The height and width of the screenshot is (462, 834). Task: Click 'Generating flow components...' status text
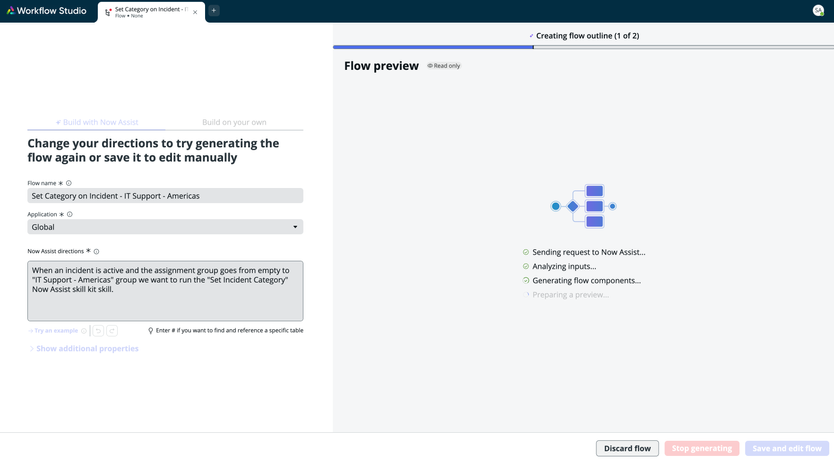coord(586,281)
